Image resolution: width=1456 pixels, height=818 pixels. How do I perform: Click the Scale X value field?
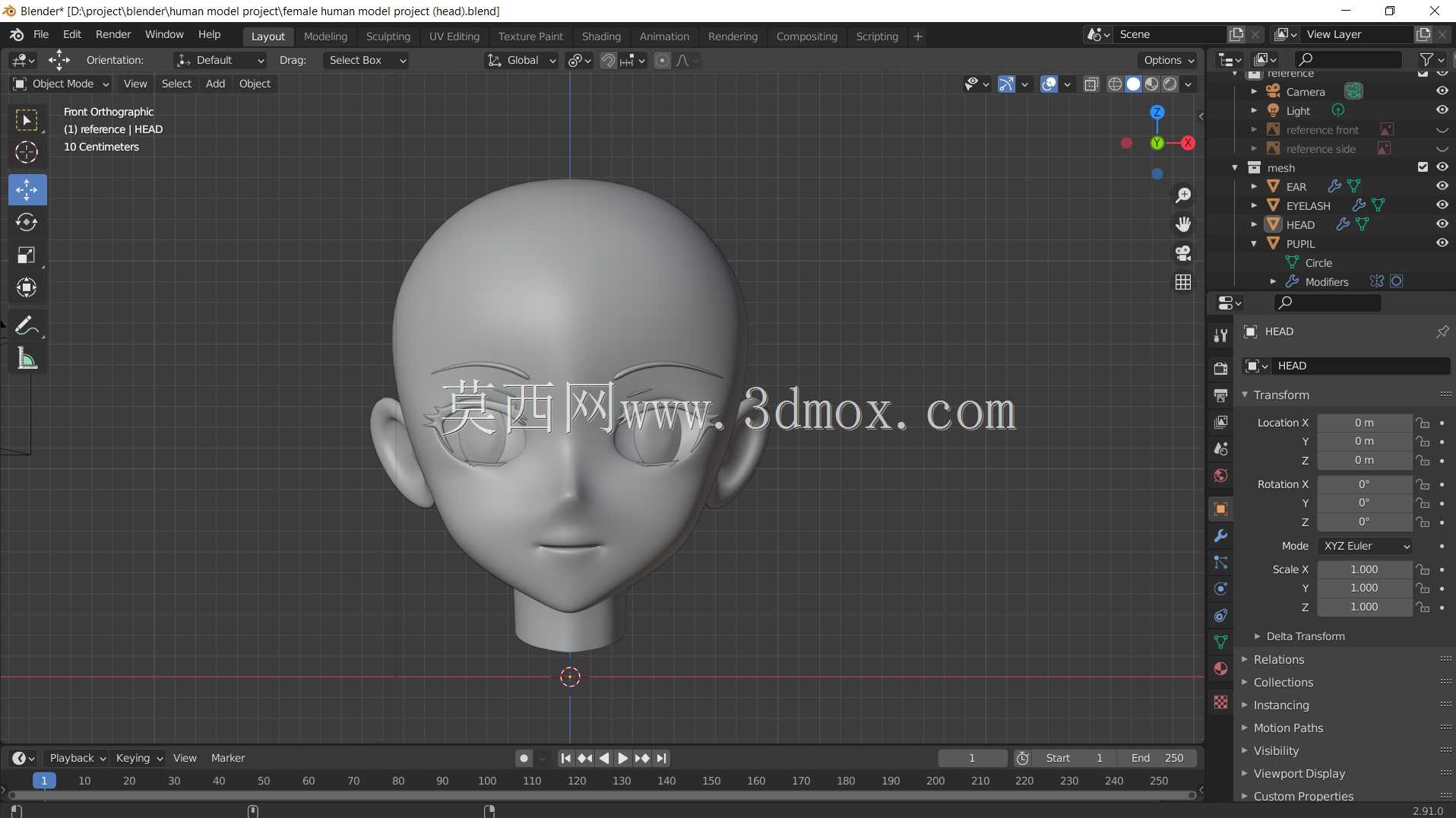click(1364, 569)
